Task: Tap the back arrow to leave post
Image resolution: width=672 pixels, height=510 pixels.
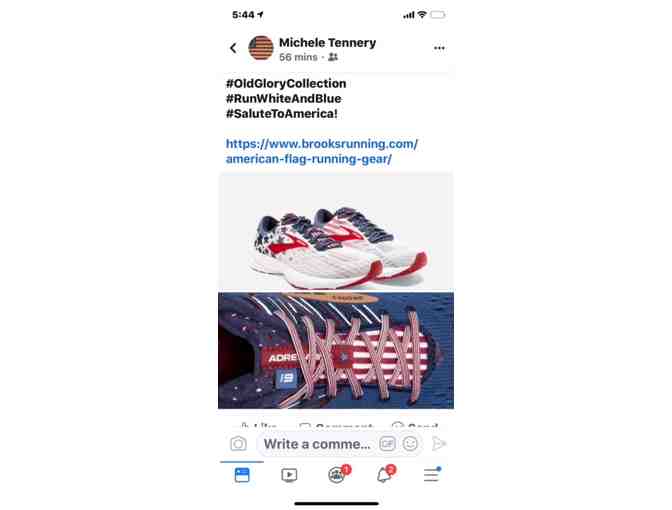Action: click(233, 48)
